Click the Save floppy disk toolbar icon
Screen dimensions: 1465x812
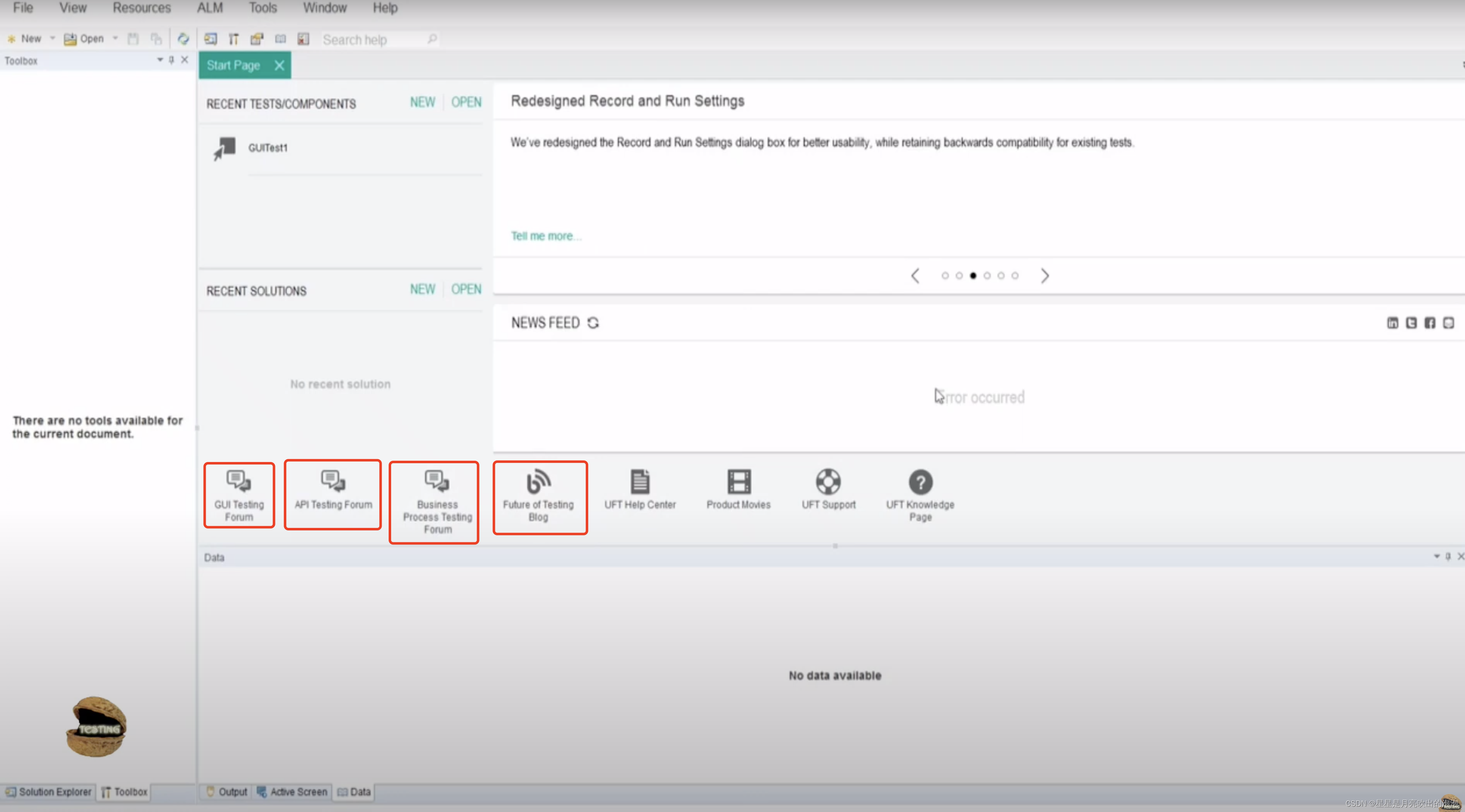click(133, 39)
